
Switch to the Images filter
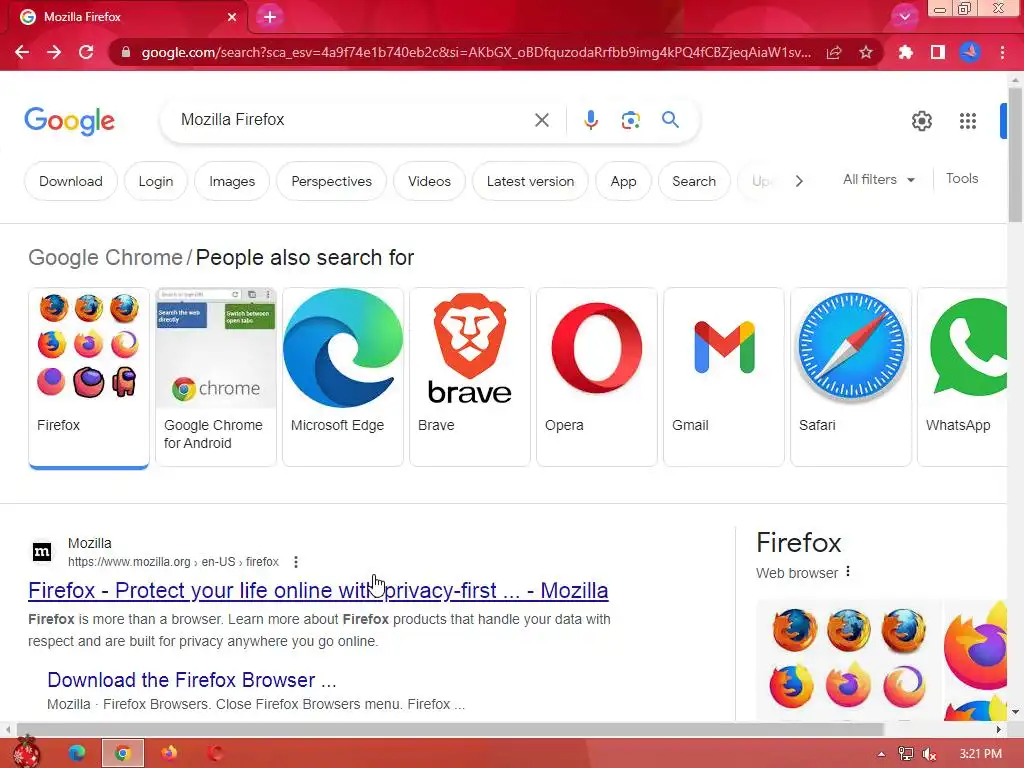pyautogui.click(x=232, y=182)
